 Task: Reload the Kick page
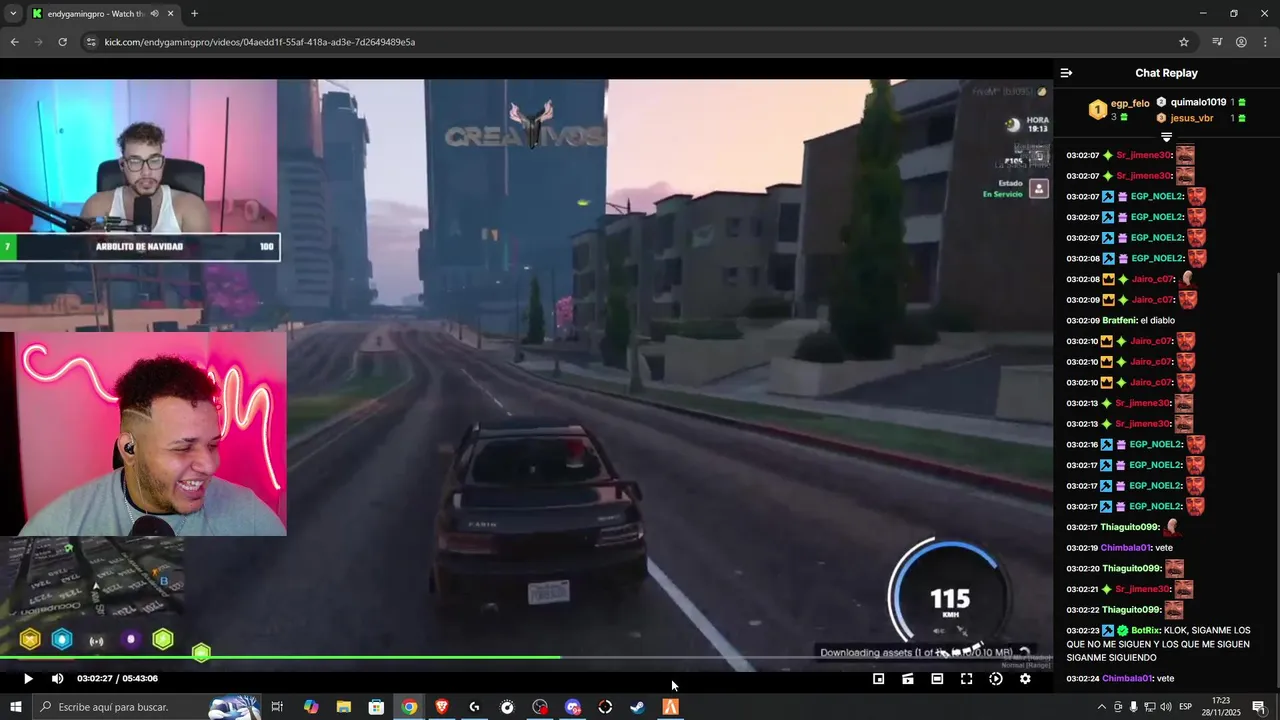[x=62, y=42]
